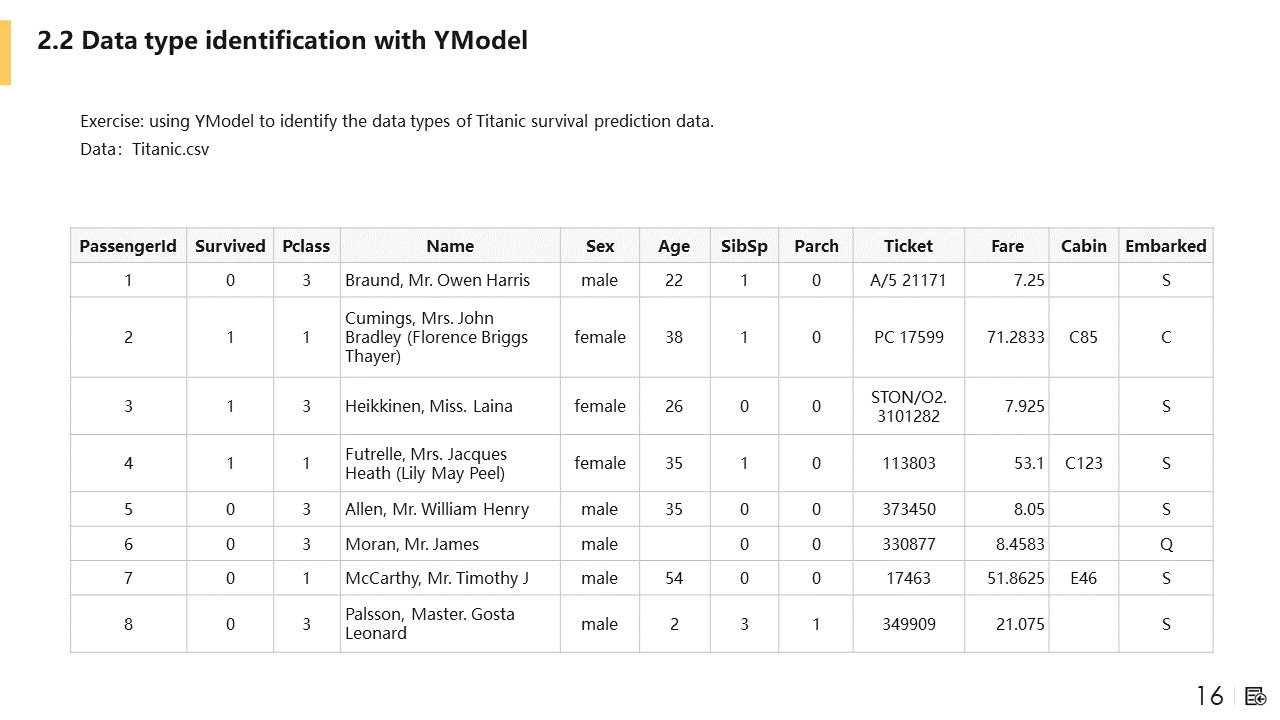The height and width of the screenshot is (720, 1280).
Task: Click the Ticket column header
Action: pyautogui.click(x=908, y=246)
